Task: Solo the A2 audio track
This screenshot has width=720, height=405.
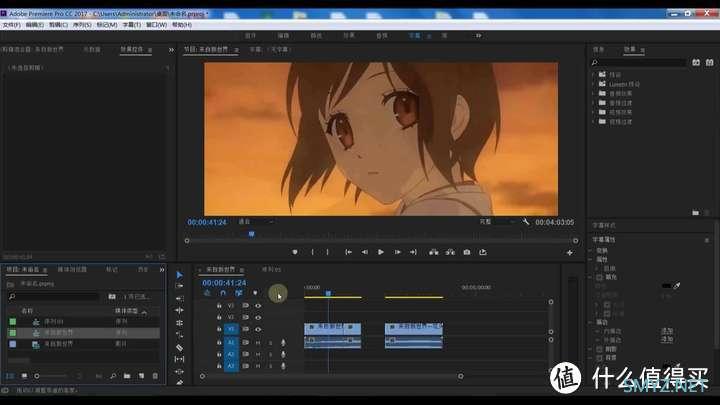Action: (x=270, y=354)
